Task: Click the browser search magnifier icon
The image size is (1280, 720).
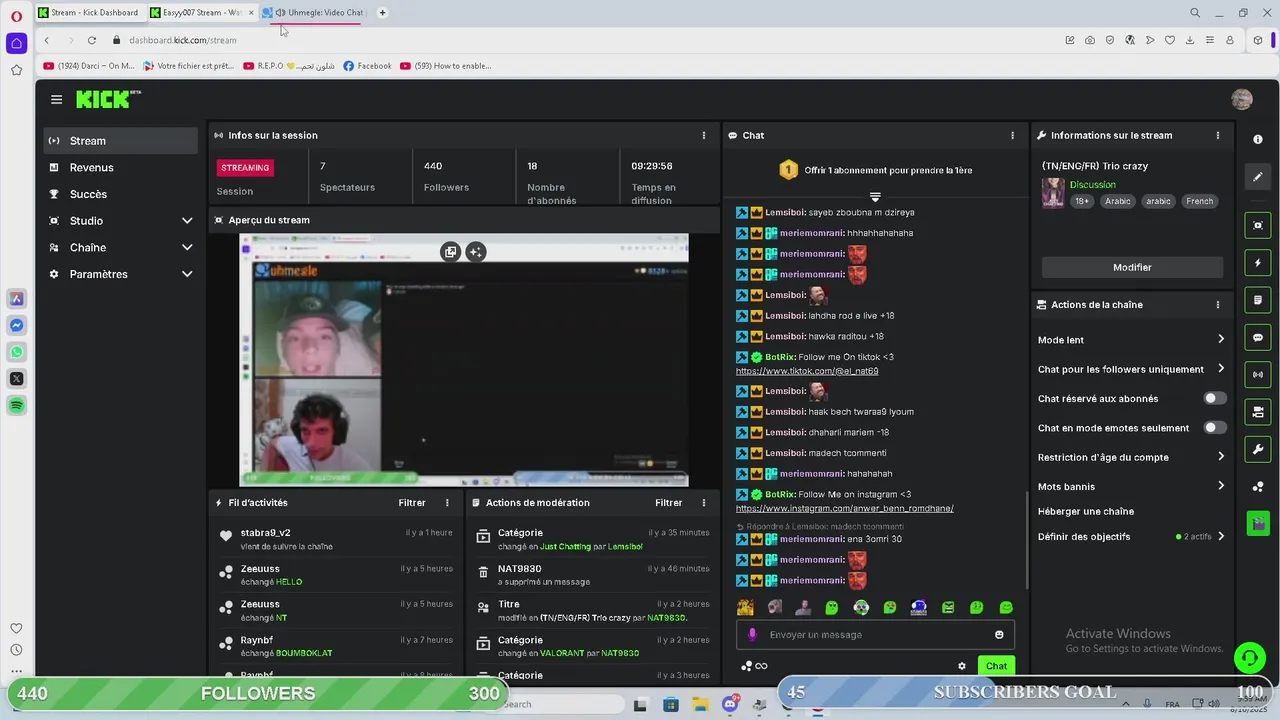Action: click(x=1195, y=13)
